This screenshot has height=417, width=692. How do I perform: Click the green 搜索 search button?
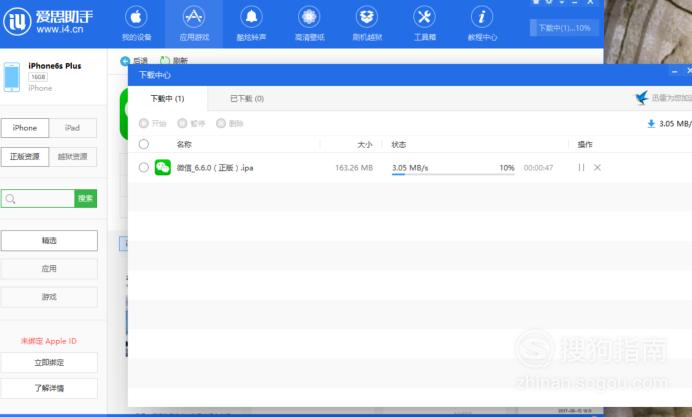(x=86, y=199)
